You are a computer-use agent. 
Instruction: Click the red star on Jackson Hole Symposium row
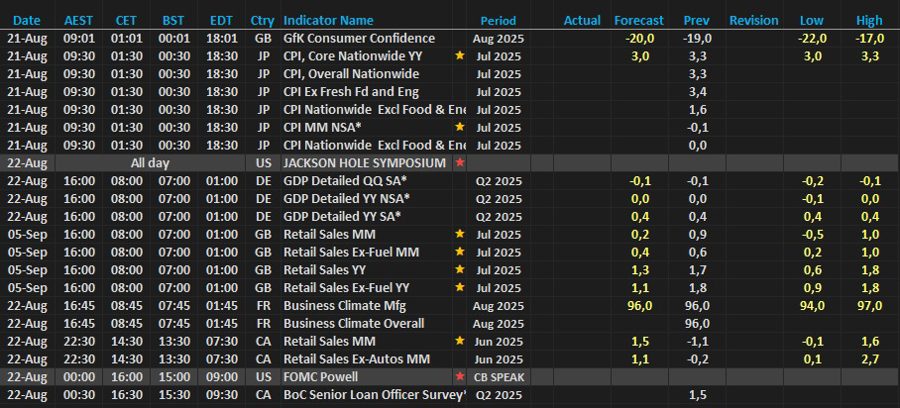point(459,163)
